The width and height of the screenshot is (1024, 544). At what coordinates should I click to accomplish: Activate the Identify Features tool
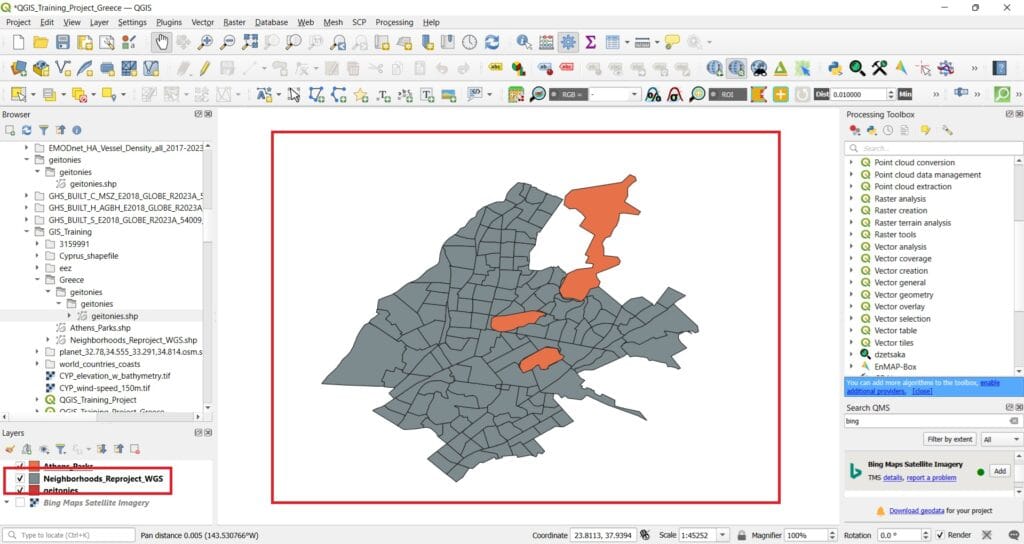point(524,42)
